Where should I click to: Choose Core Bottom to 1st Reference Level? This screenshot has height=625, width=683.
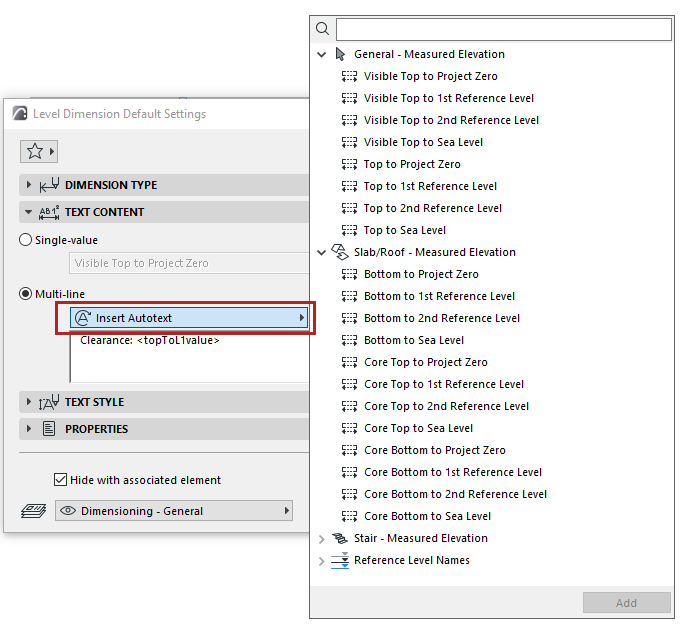(x=453, y=472)
